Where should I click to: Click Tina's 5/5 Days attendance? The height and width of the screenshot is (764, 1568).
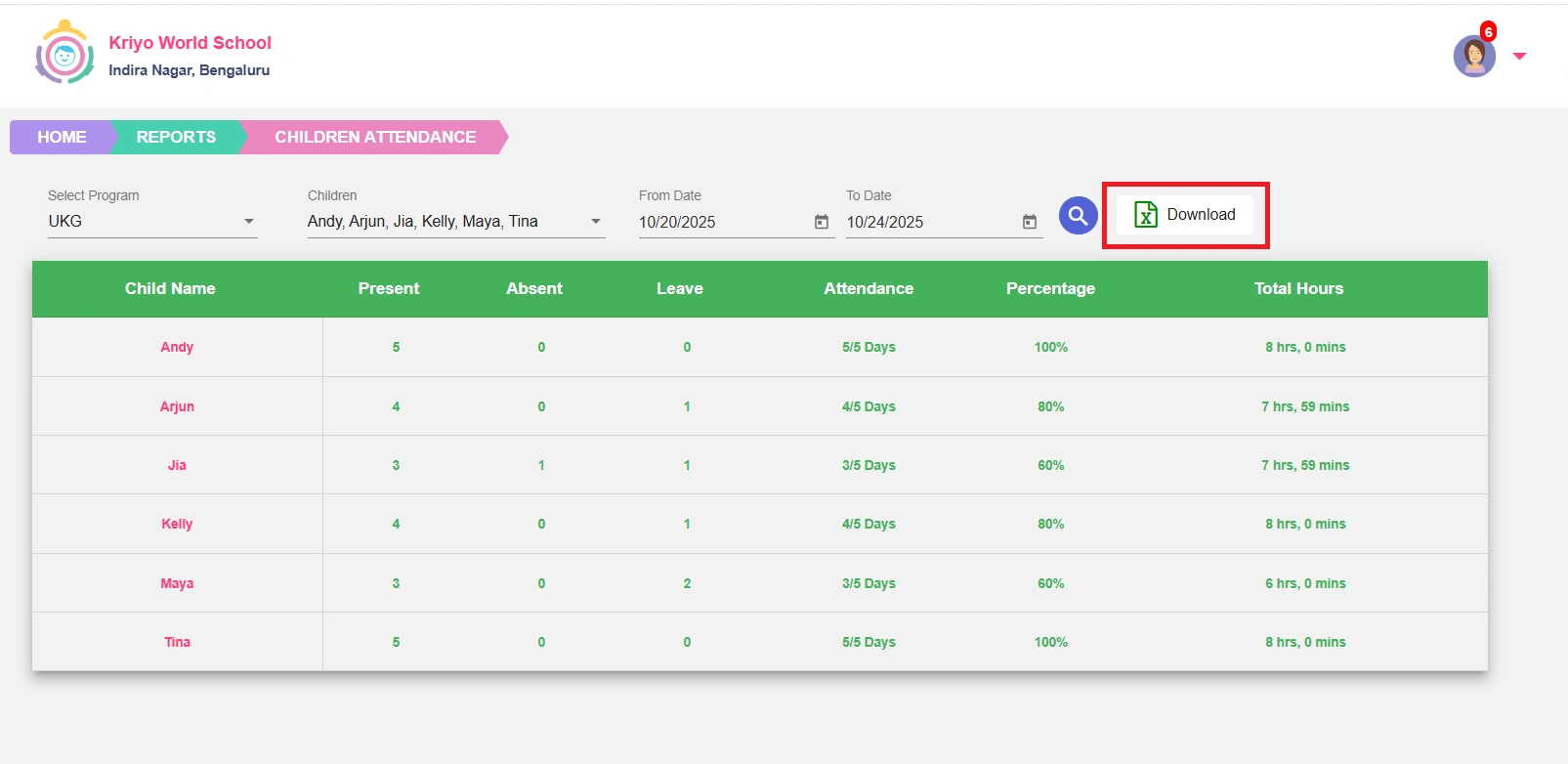click(x=869, y=642)
